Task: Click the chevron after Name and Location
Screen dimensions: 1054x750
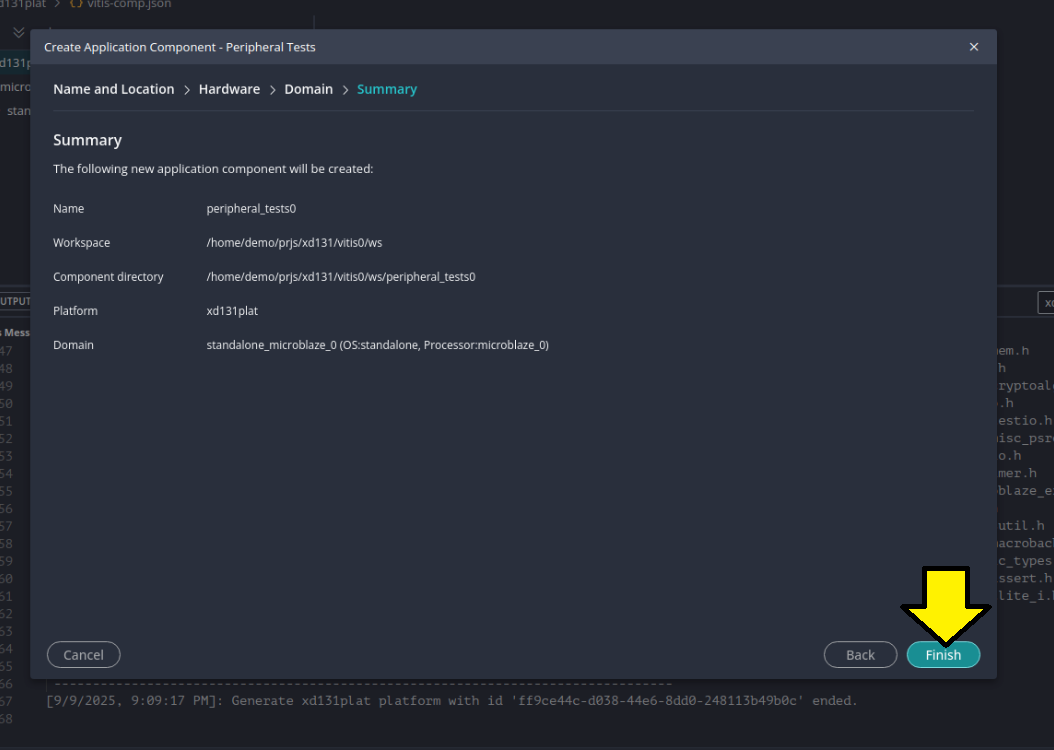Action: [186, 90]
